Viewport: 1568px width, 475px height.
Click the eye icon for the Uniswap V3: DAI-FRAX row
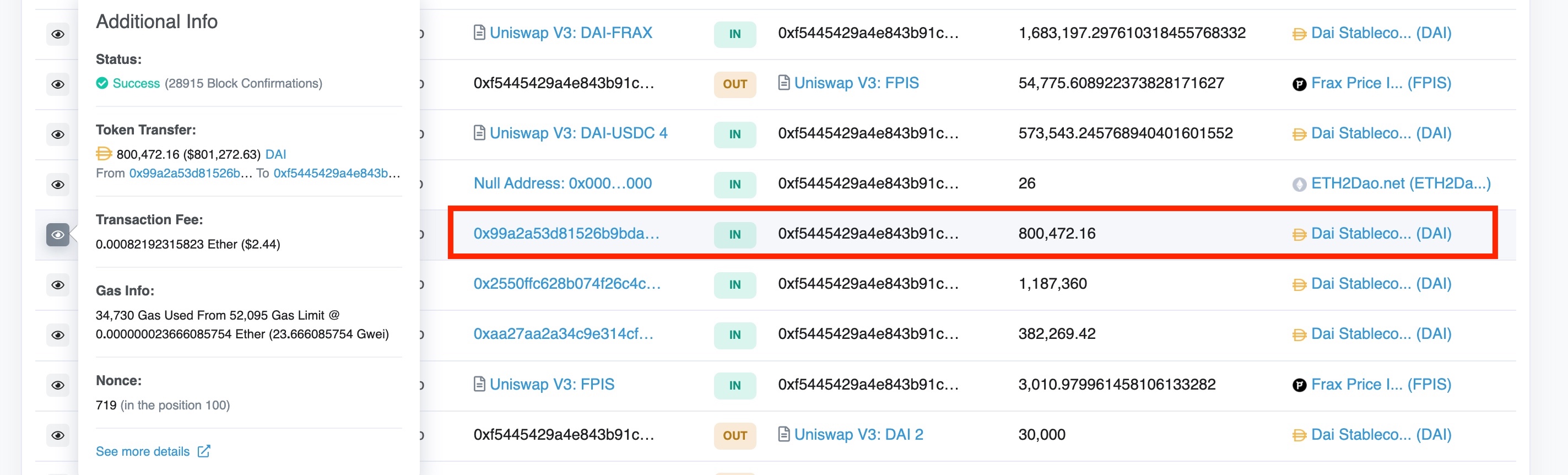pyautogui.click(x=58, y=34)
